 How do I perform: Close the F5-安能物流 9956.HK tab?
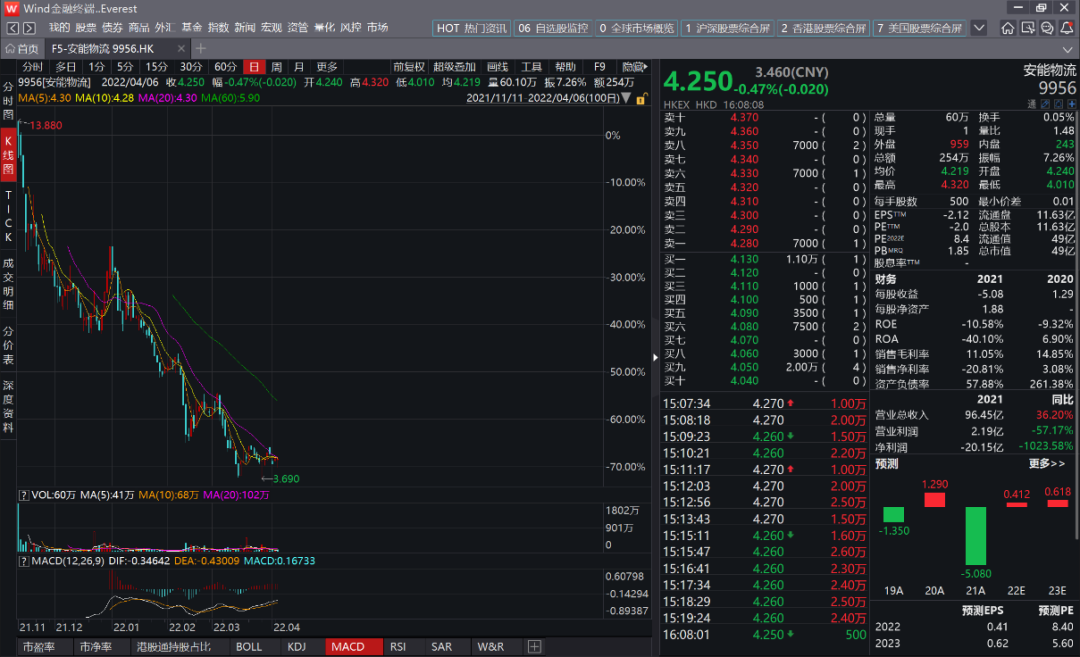(181, 48)
